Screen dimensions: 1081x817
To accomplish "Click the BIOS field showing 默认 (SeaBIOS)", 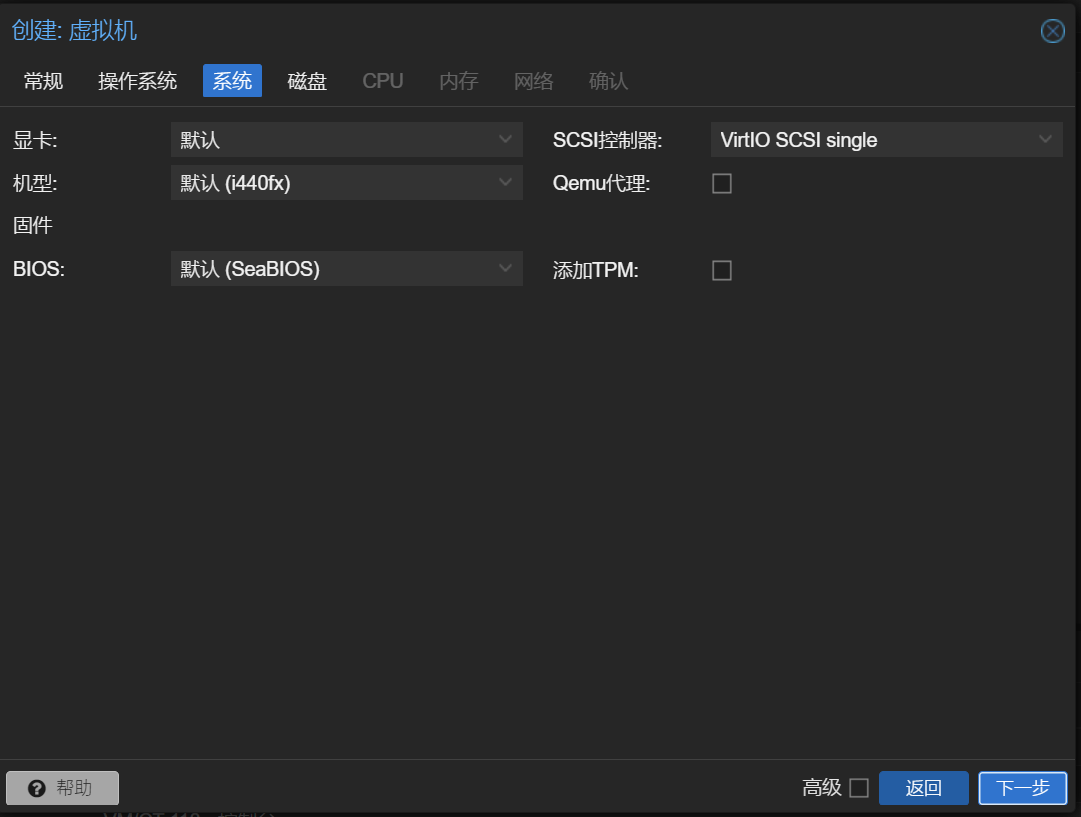I will (x=347, y=268).
